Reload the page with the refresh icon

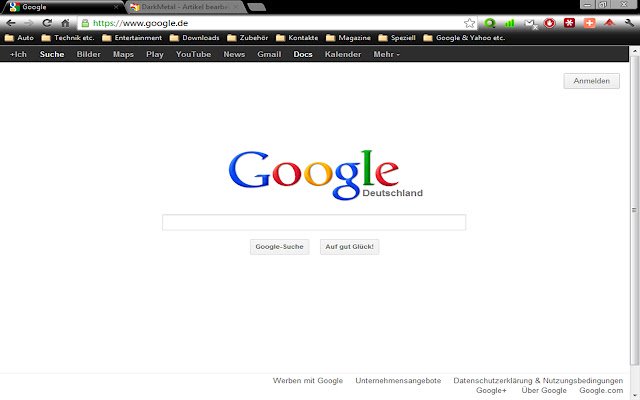(x=47, y=23)
